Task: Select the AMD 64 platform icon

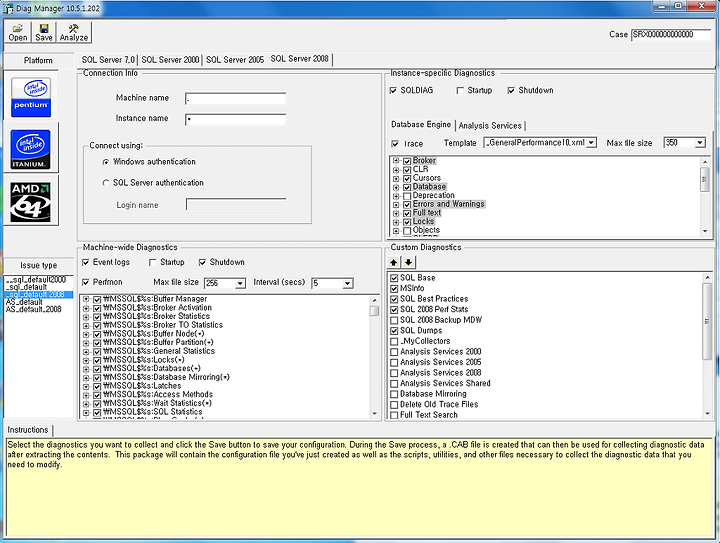Action: click(x=31, y=202)
